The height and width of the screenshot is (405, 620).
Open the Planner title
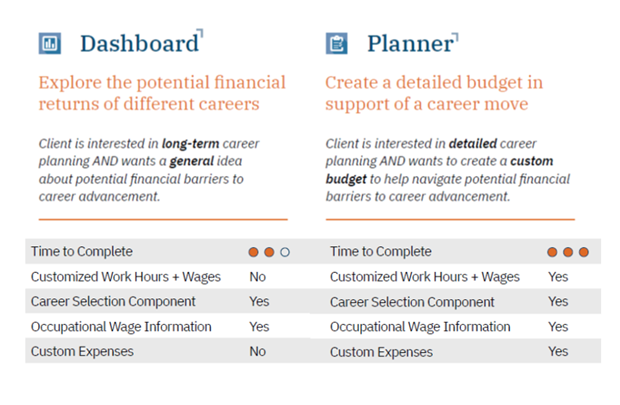click(410, 44)
